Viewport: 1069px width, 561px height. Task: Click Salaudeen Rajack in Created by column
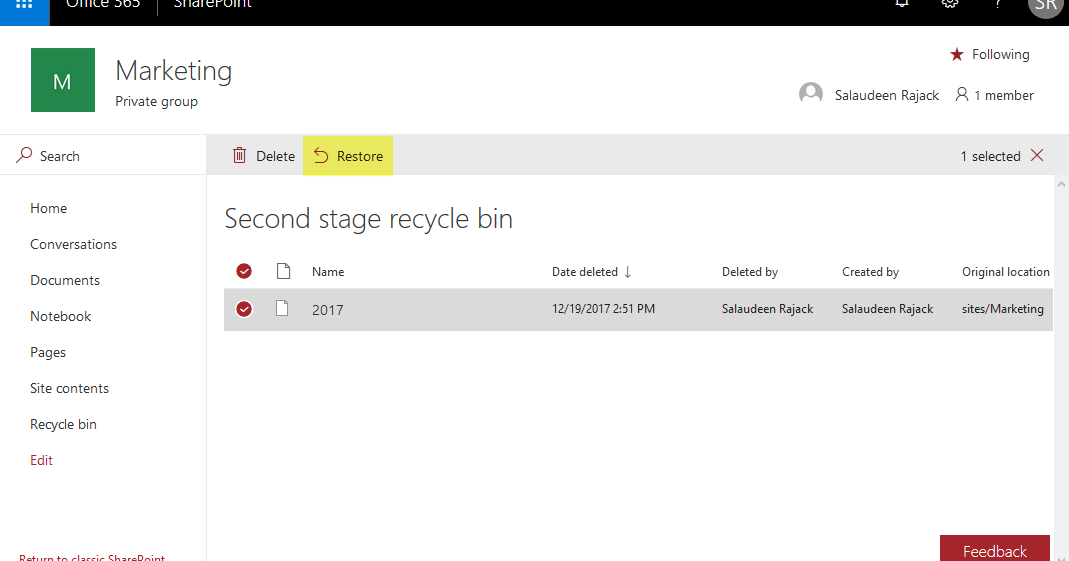coord(888,309)
